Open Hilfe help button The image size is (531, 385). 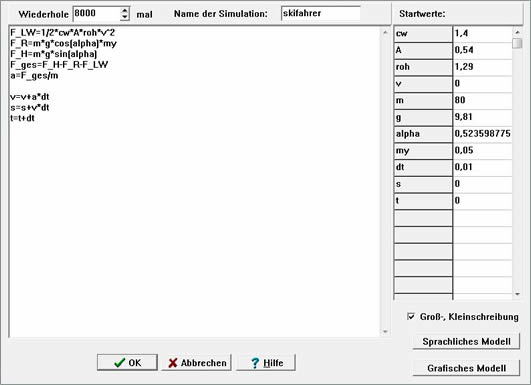(x=266, y=363)
